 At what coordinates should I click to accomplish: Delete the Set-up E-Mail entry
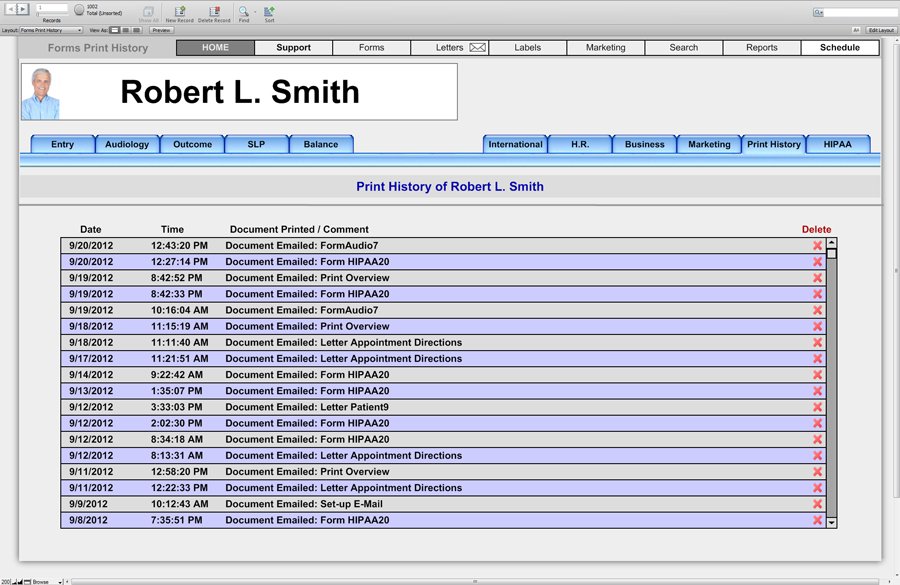[x=817, y=504]
